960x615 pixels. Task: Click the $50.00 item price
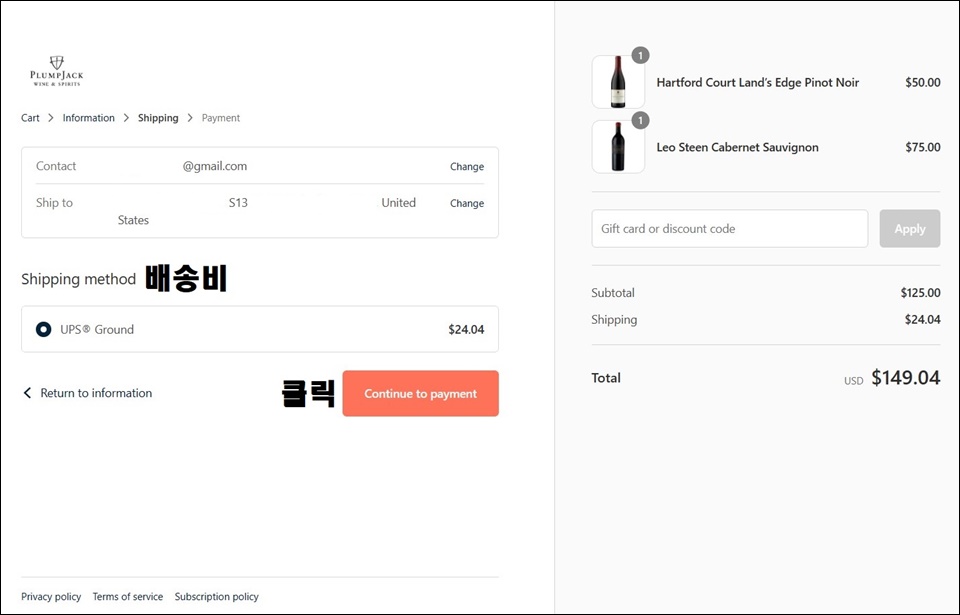point(923,83)
